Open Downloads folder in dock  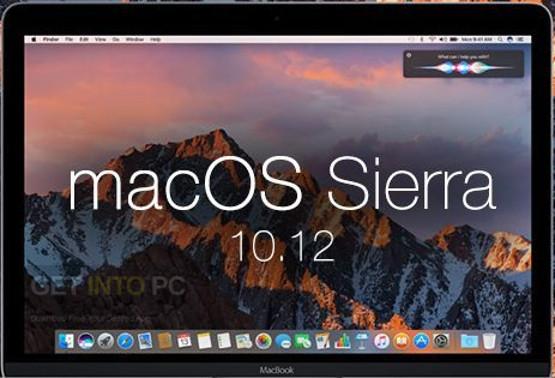[469, 341]
